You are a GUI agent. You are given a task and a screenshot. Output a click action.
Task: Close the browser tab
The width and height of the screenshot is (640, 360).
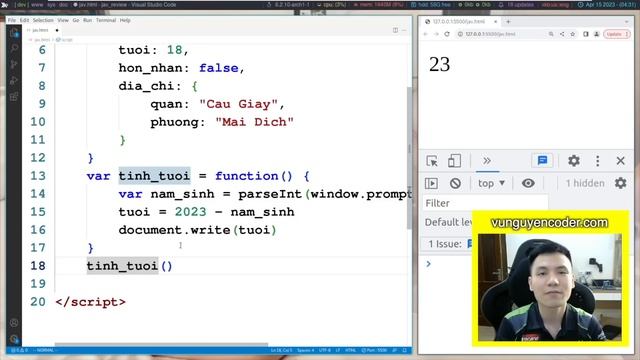[496, 22]
